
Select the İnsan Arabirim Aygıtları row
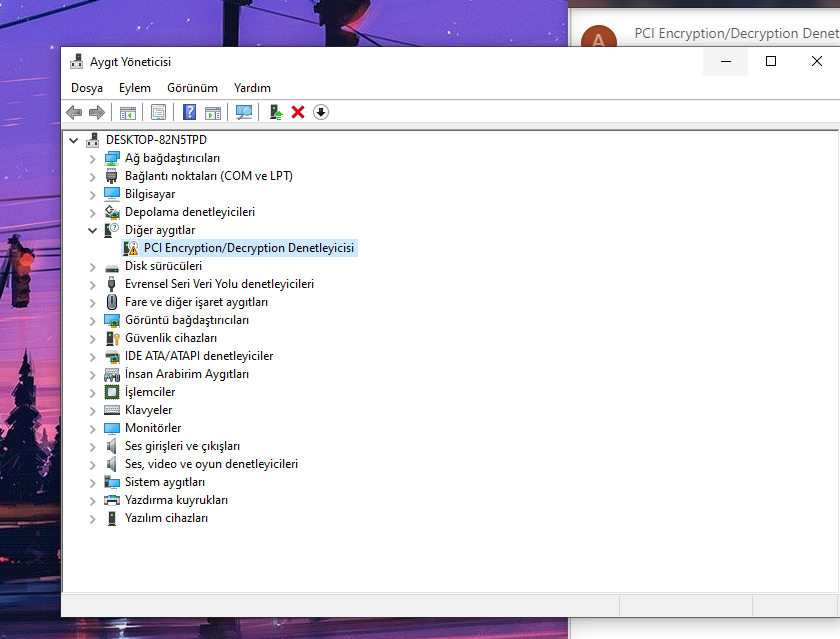pos(186,374)
